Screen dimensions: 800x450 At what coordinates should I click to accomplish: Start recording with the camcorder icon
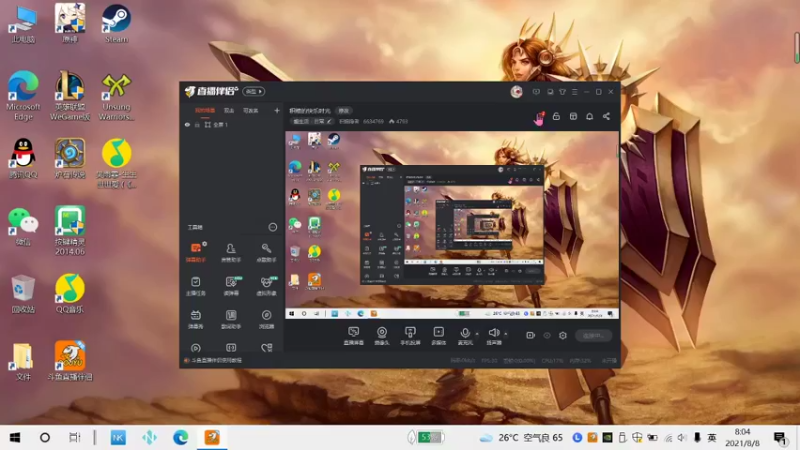click(531, 335)
